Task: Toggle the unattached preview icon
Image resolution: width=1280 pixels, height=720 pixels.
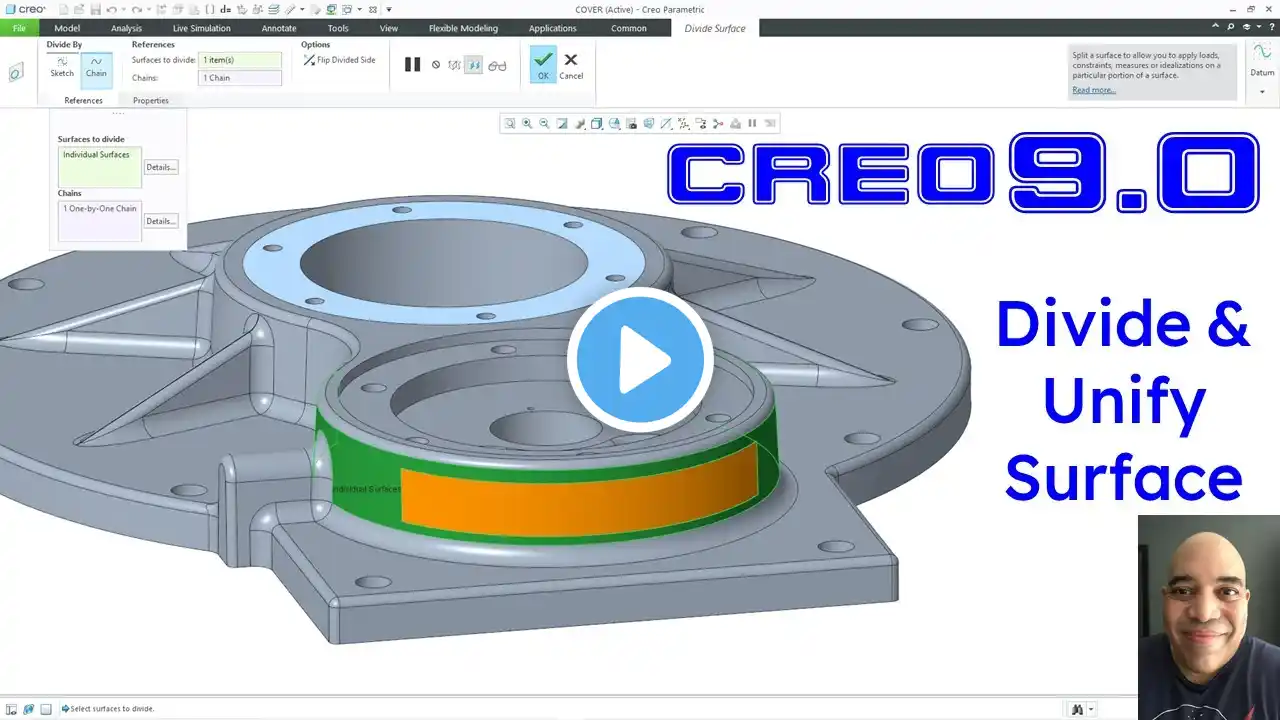Action: [x=454, y=65]
